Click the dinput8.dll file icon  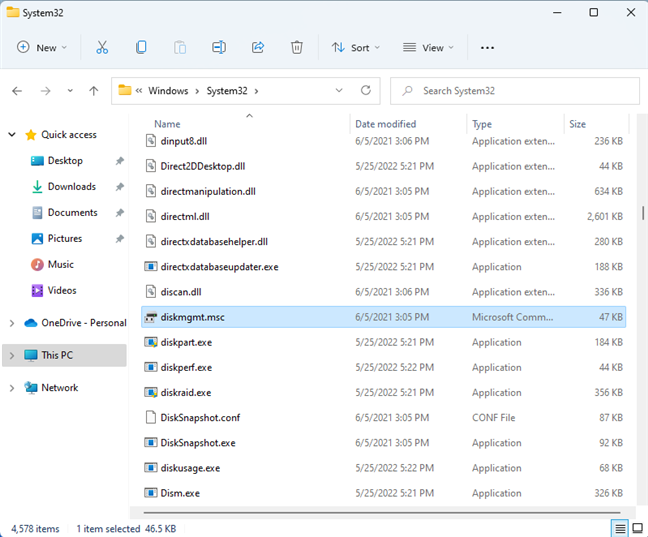(x=150, y=141)
